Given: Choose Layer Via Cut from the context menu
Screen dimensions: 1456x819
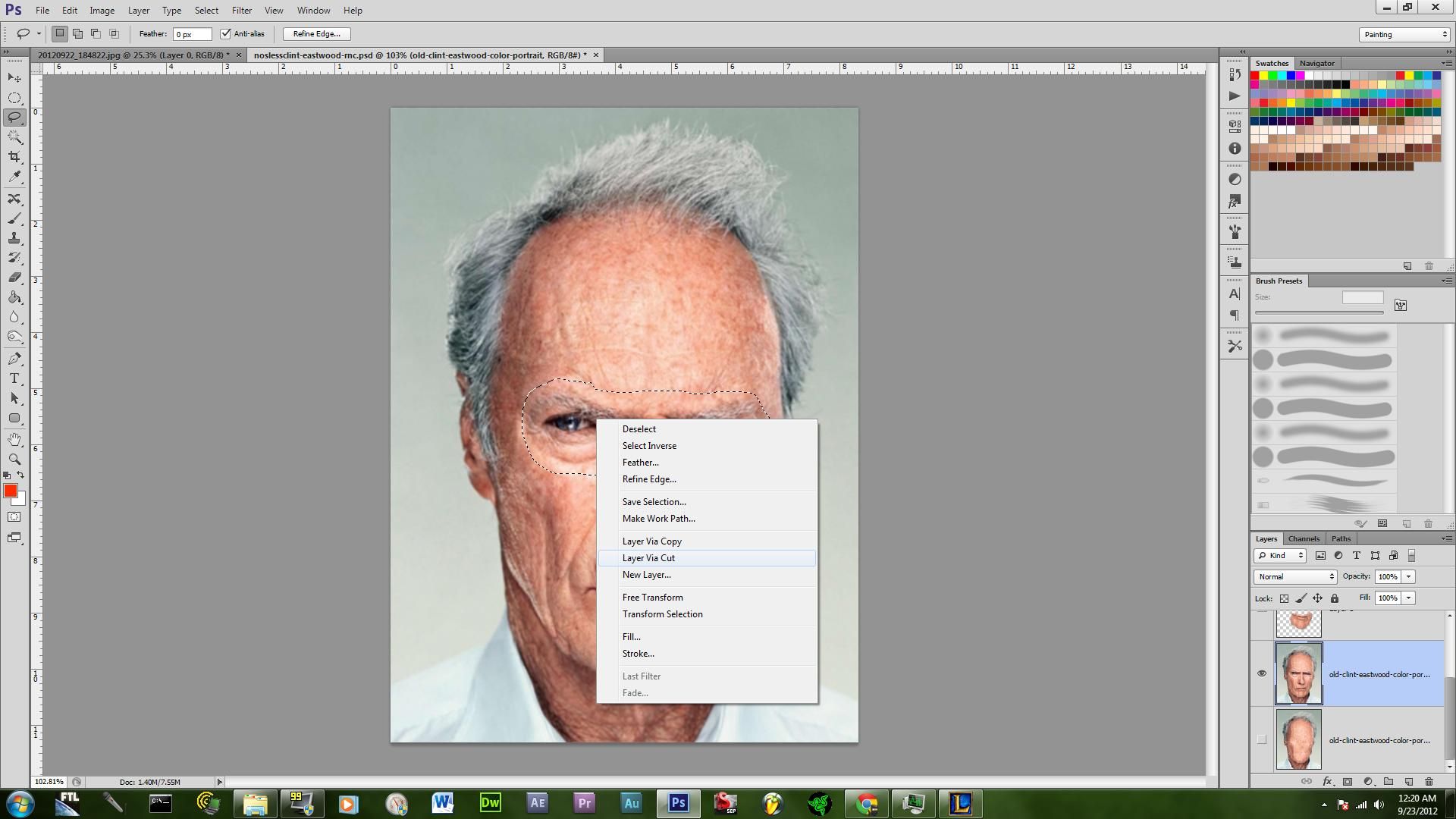Looking at the screenshot, I should tap(648, 557).
